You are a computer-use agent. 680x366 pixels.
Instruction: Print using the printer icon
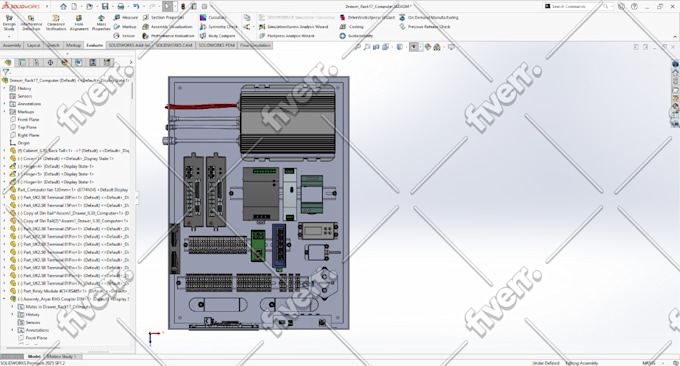coord(121,7)
